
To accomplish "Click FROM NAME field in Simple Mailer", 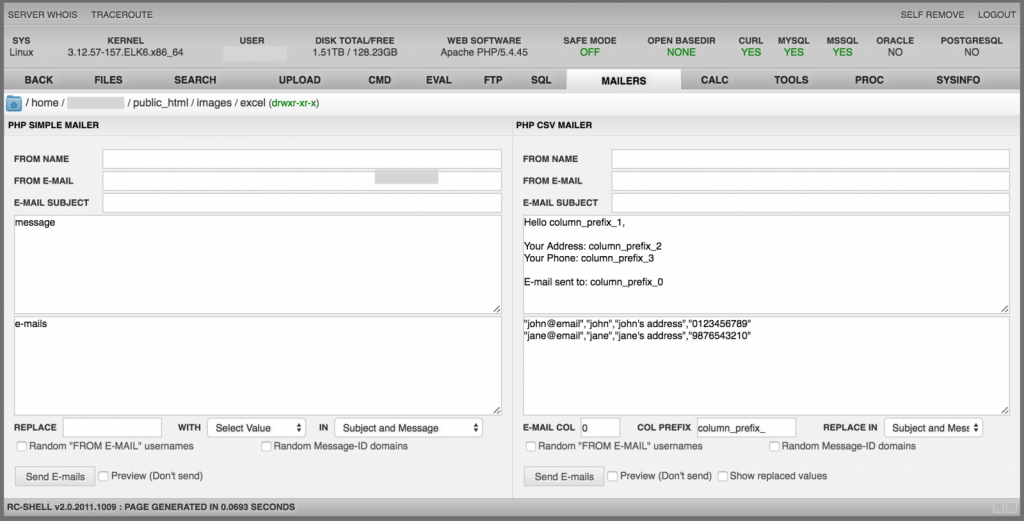I will (x=302, y=159).
